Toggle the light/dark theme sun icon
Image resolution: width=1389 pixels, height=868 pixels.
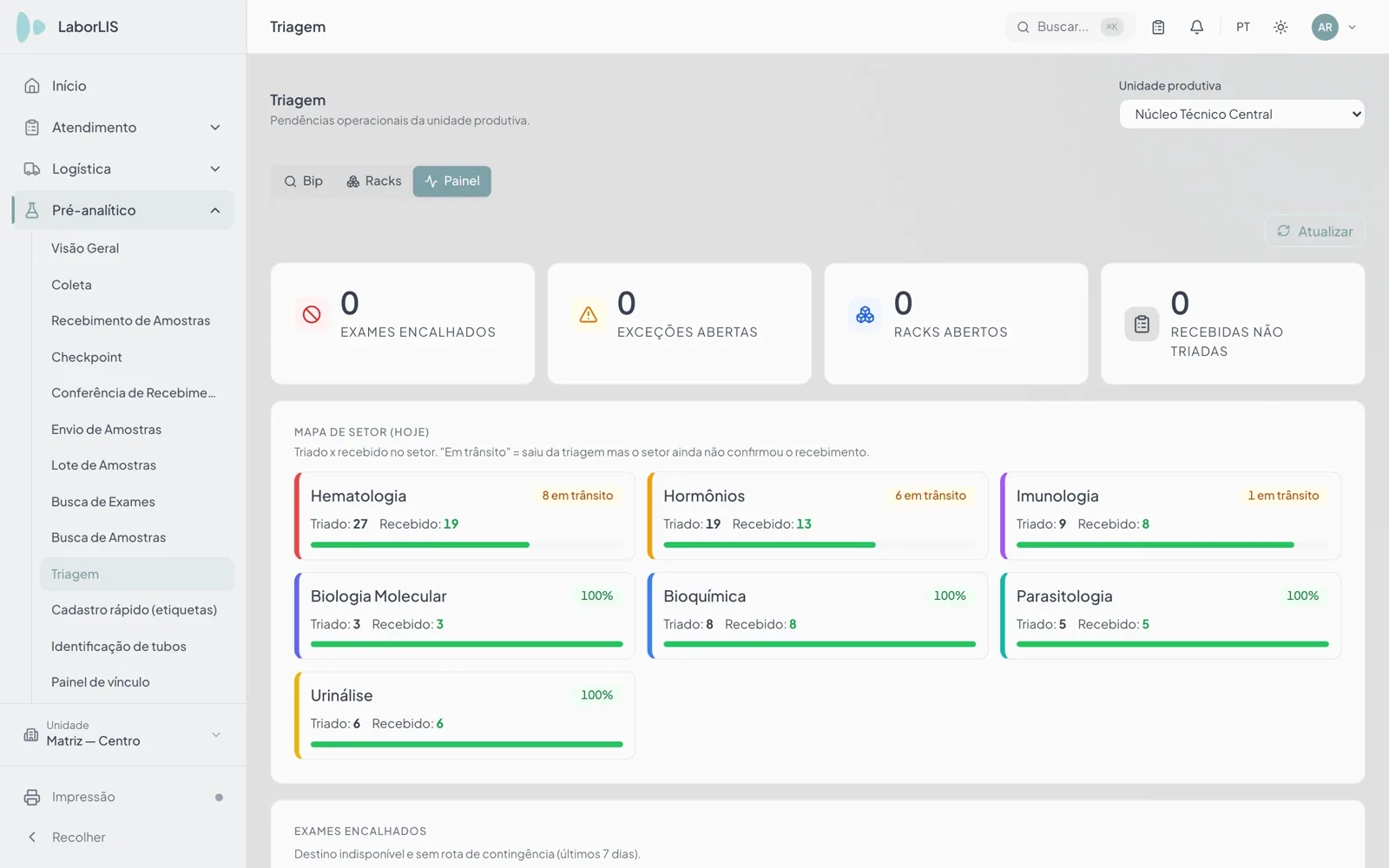pos(1280,27)
